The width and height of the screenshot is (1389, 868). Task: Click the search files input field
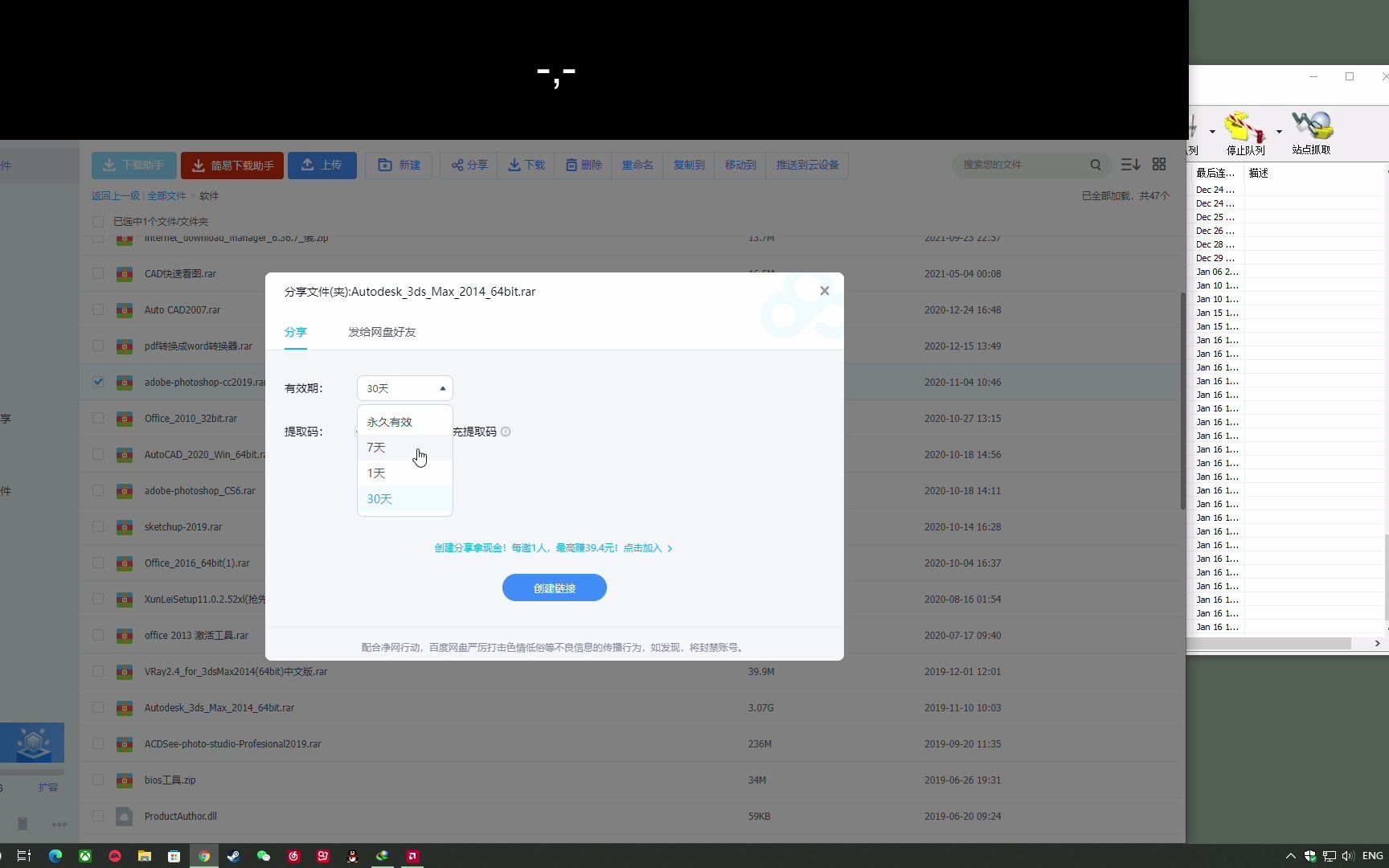[x=1021, y=165]
